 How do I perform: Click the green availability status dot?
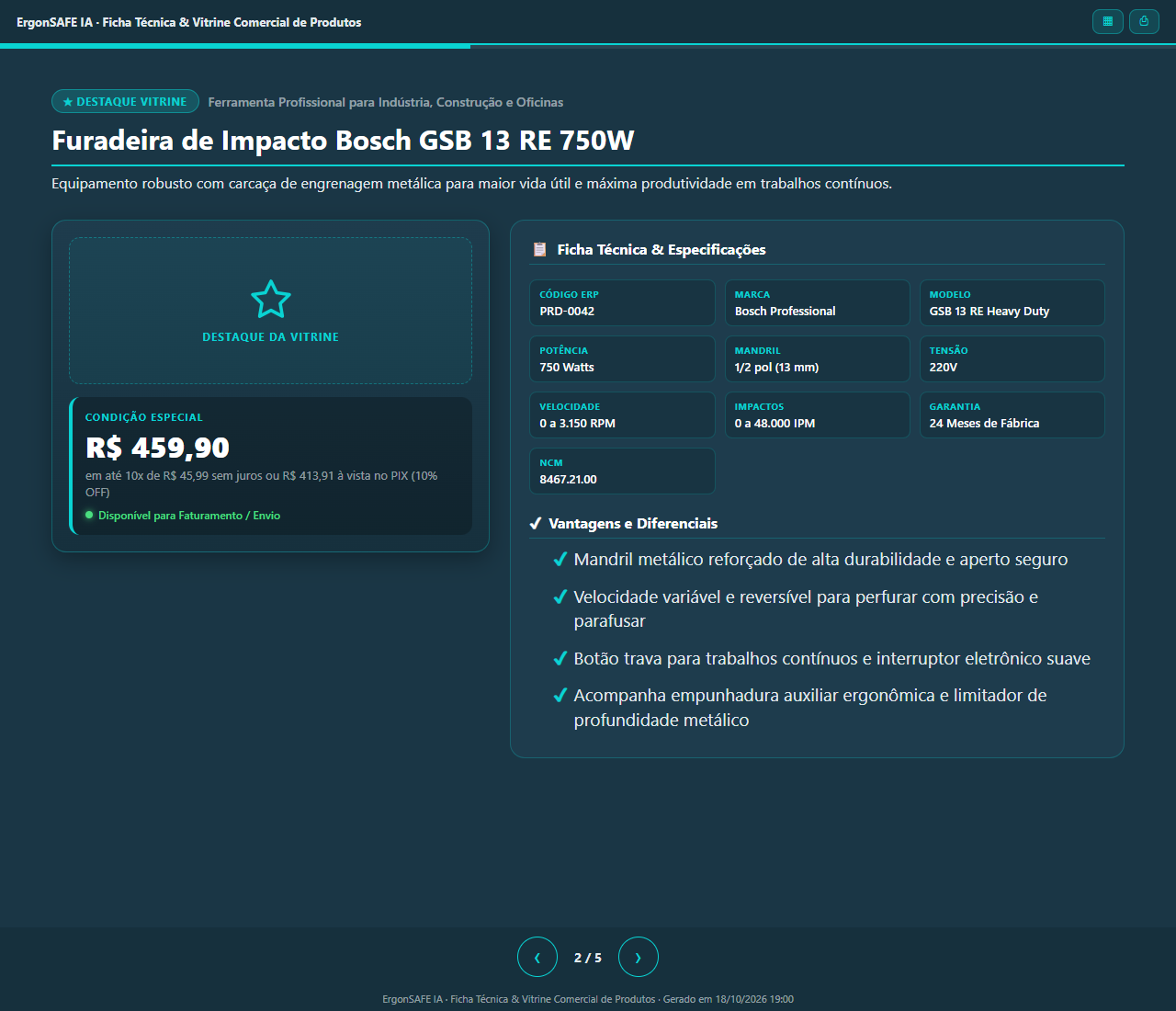(x=89, y=515)
